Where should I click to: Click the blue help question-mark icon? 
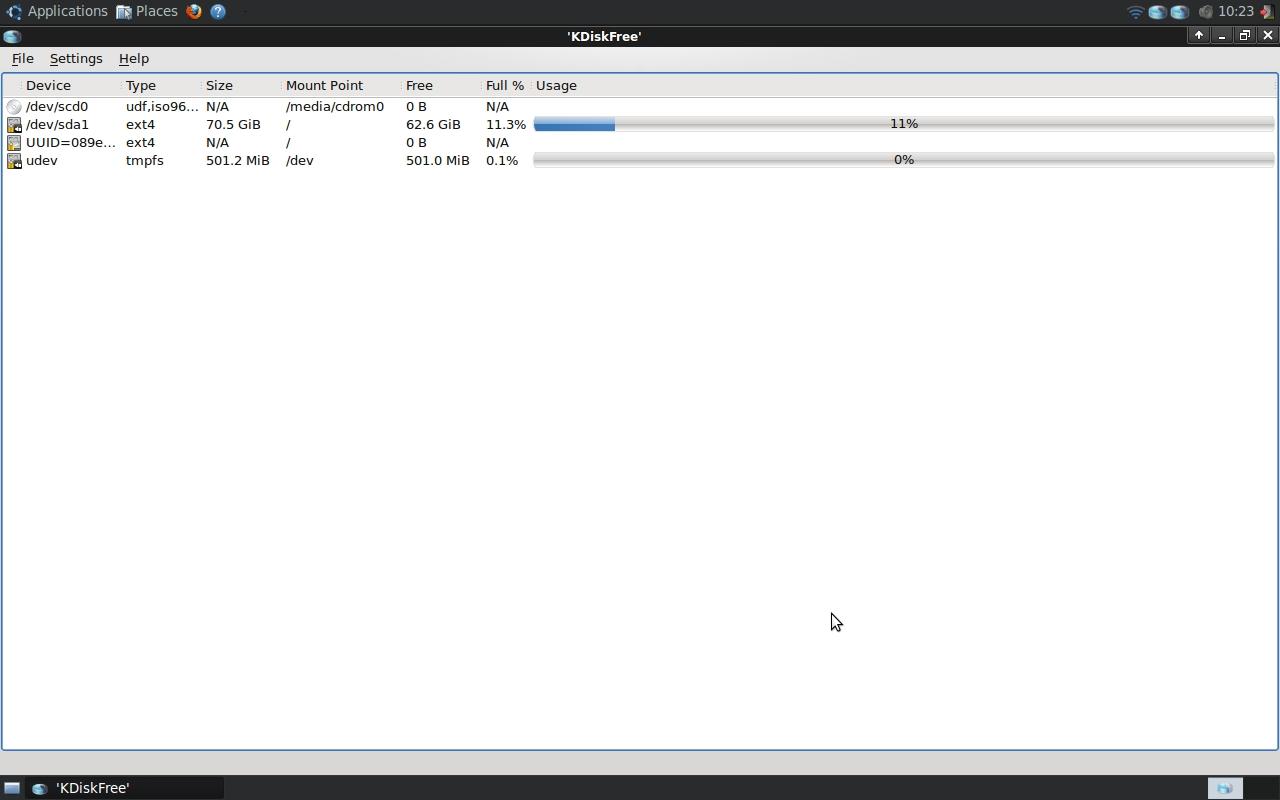click(218, 12)
